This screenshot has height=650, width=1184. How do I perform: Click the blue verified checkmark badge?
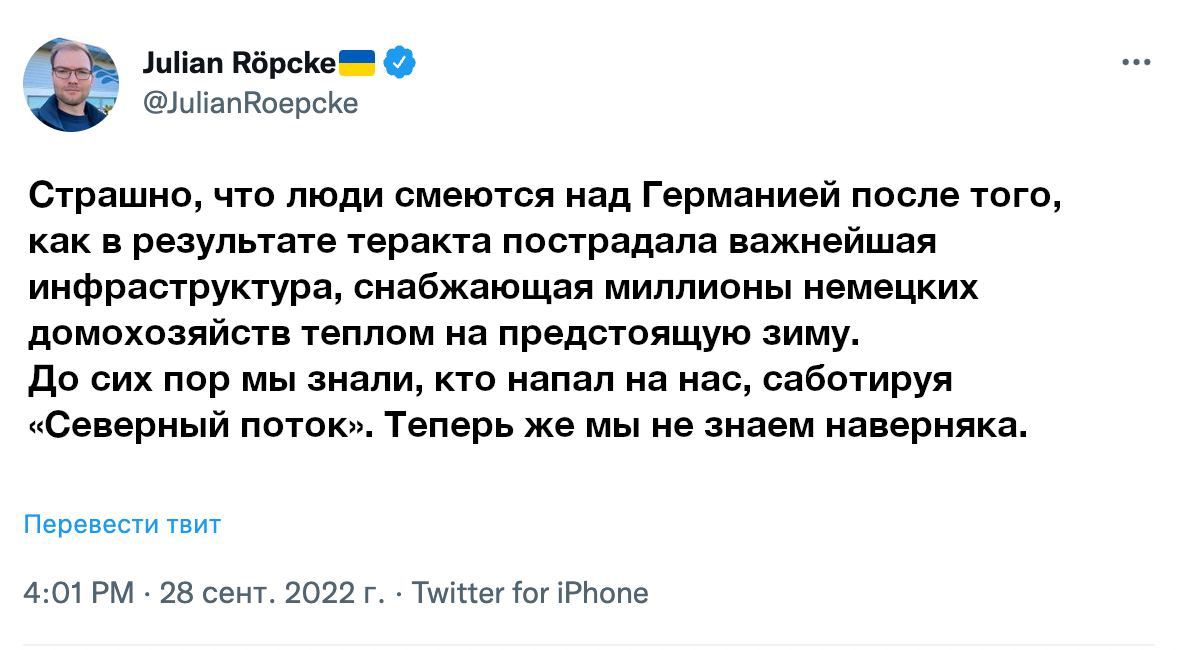point(400,62)
